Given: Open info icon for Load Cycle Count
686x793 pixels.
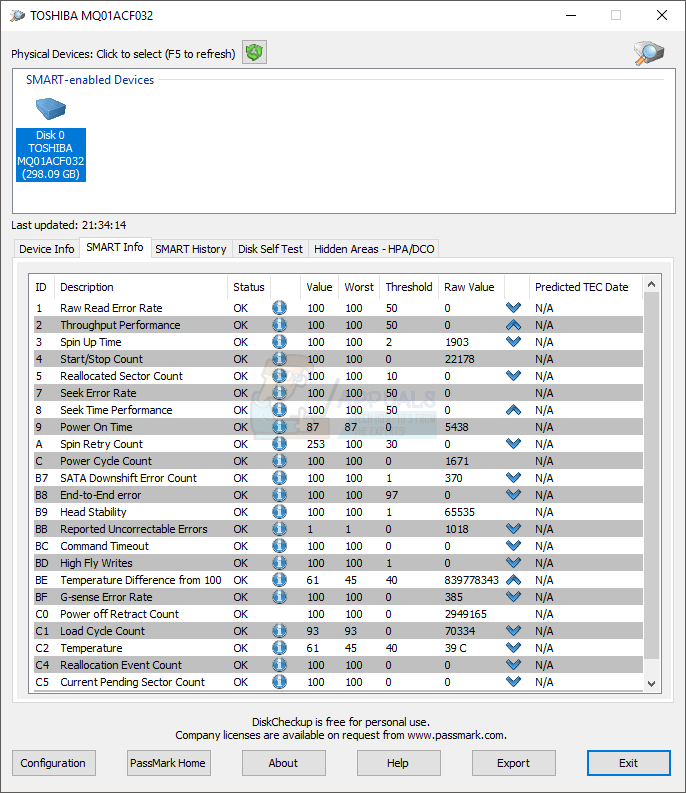Looking at the screenshot, I should [x=279, y=631].
